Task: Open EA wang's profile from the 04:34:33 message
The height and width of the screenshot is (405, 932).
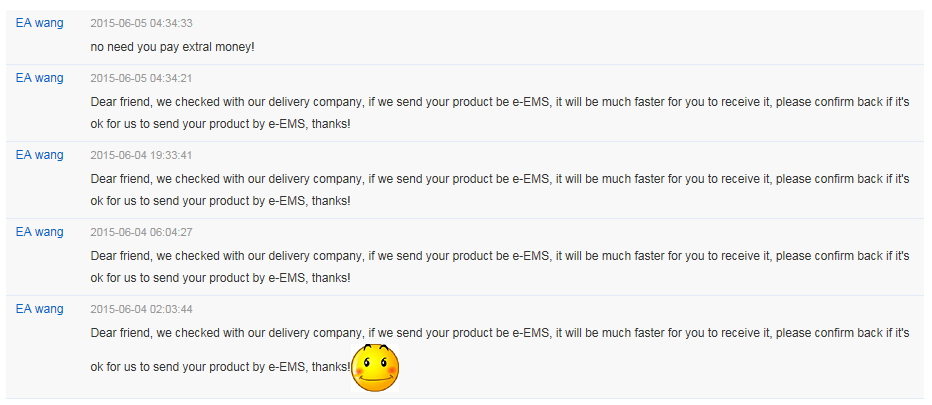Action: pos(39,23)
